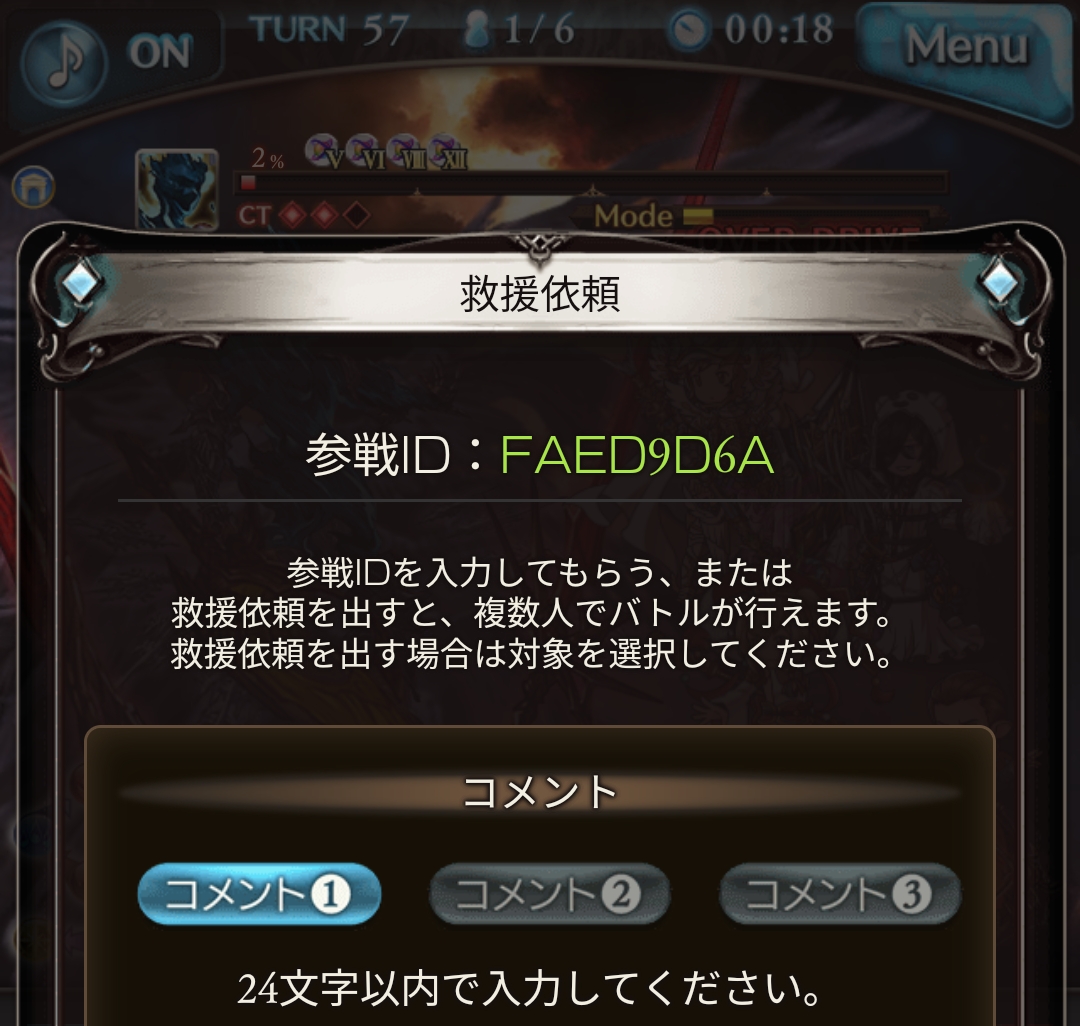
Task: Select コメント① preset
Action: 259,894
